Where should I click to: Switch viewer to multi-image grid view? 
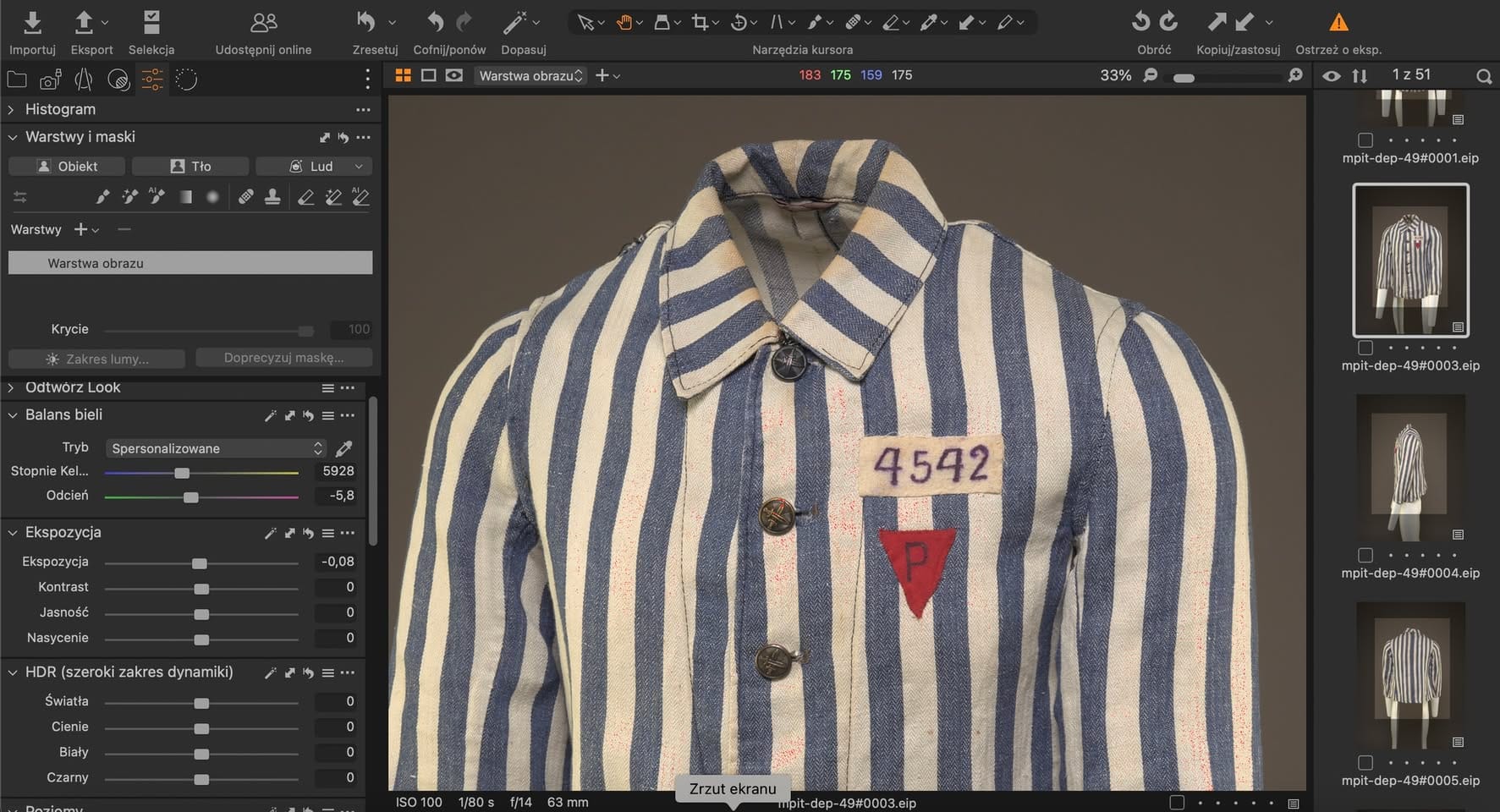[404, 76]
